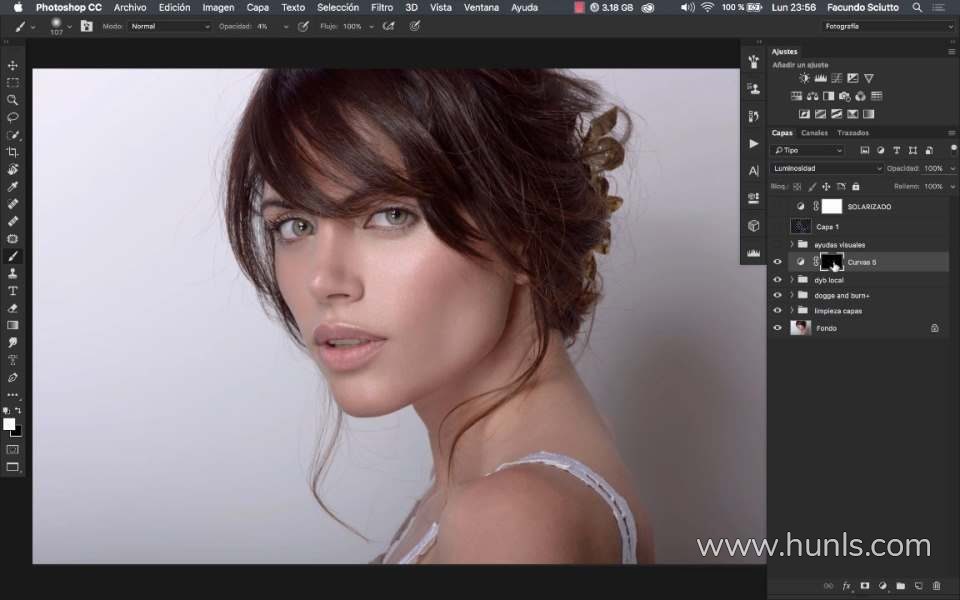
Task: Click the play Actions panel icon
Action: [x=754, y=143]
